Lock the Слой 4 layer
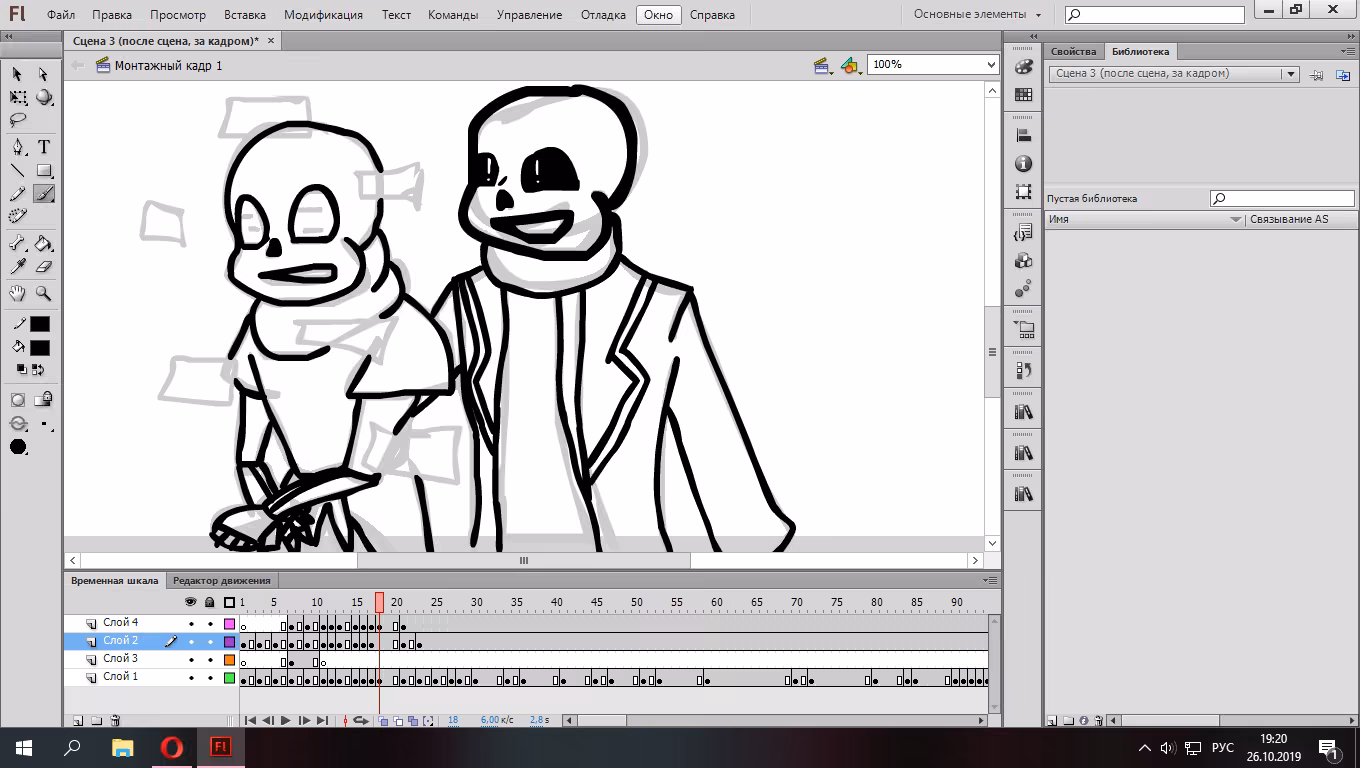 (210, 623)
